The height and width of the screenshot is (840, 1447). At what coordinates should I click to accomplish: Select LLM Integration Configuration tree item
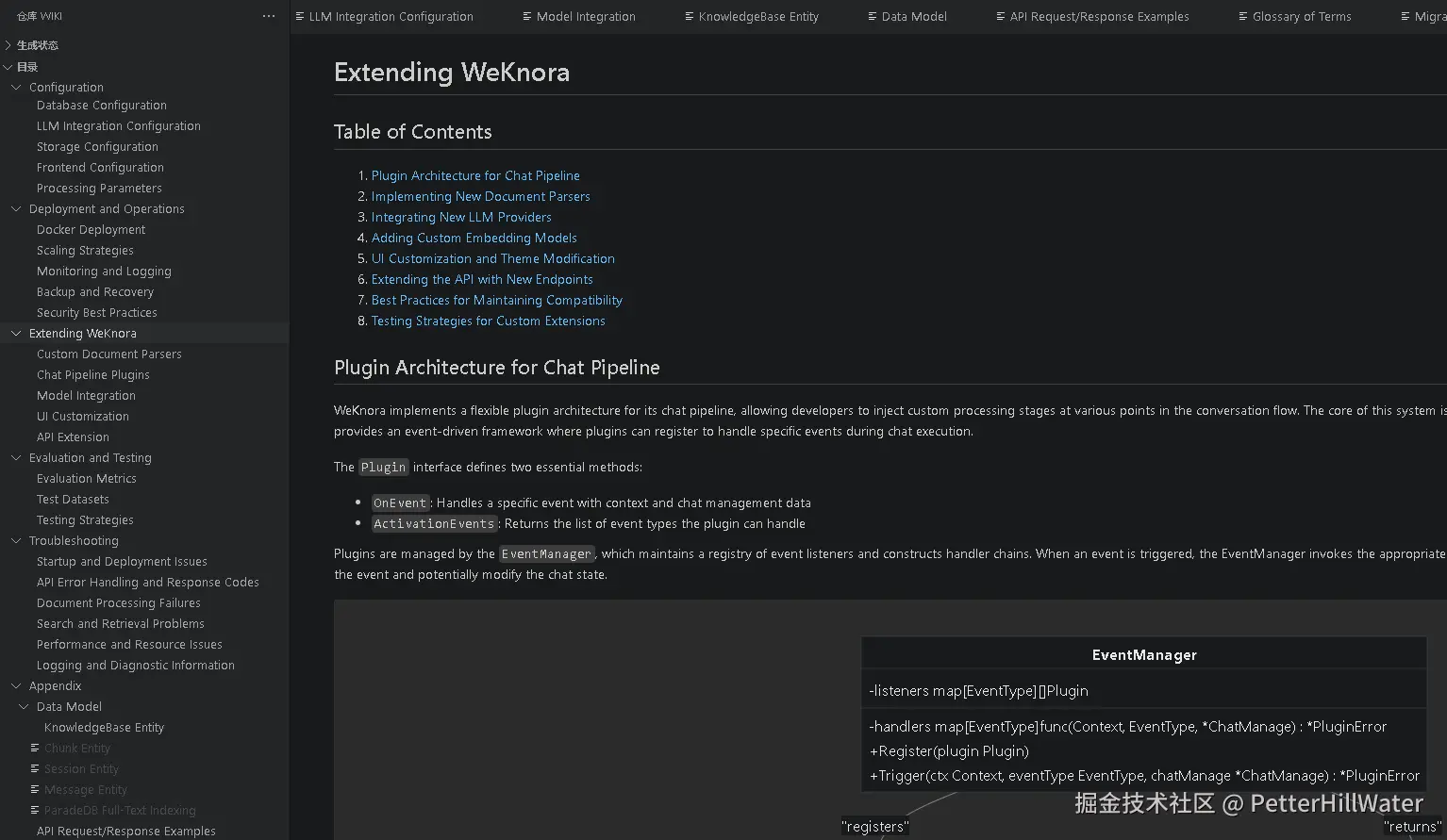119,126
